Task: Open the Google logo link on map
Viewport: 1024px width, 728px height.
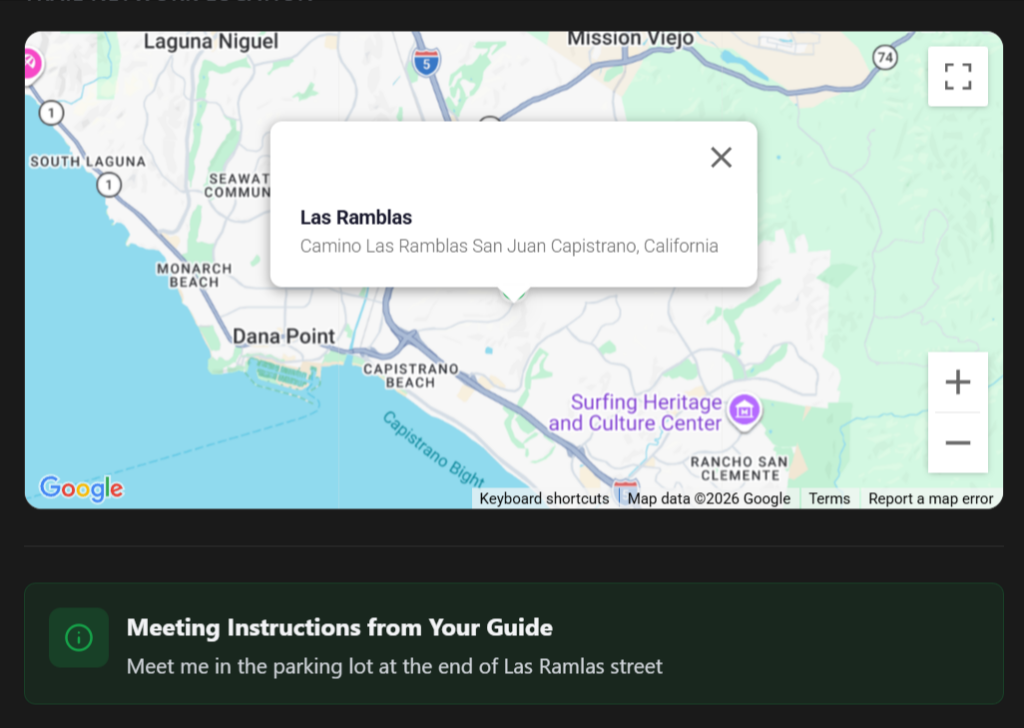Action: tap(81, 488)
